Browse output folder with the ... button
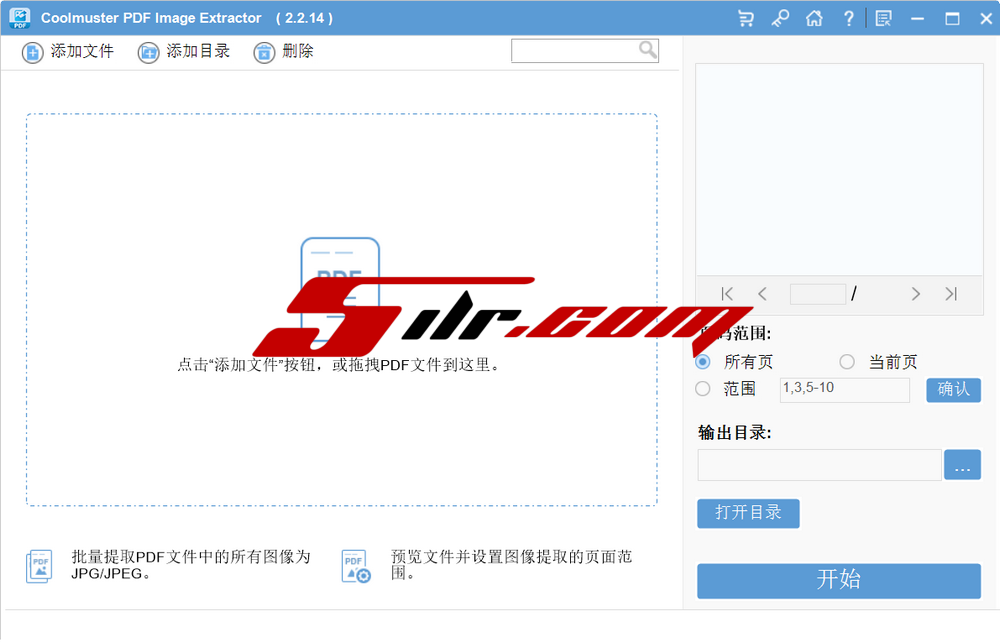This screenshot has height=643, width=1000. (962, 466)
